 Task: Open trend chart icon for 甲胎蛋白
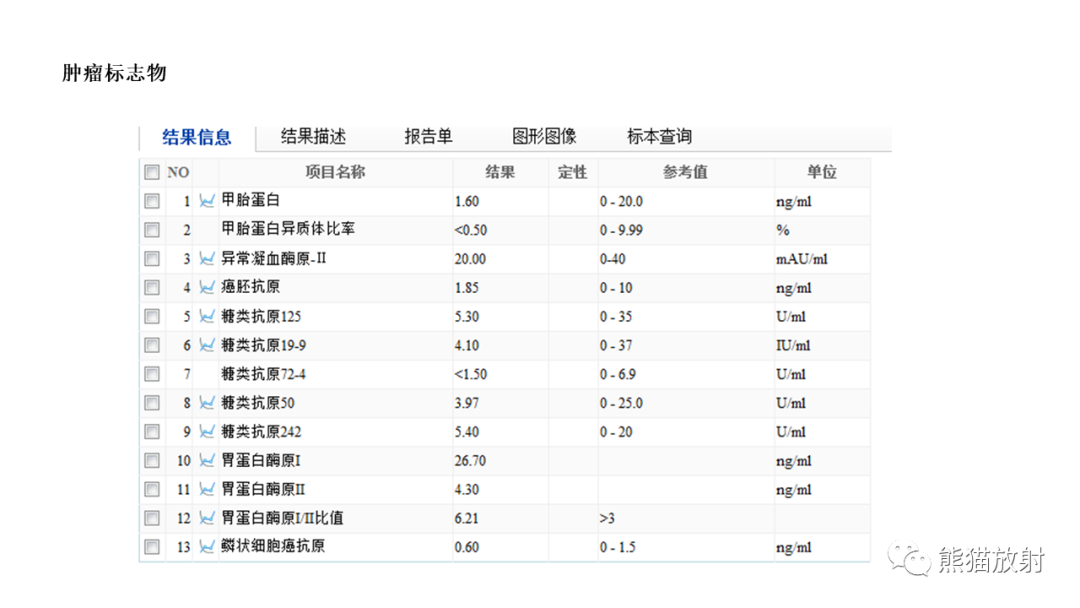click(207, 201)
